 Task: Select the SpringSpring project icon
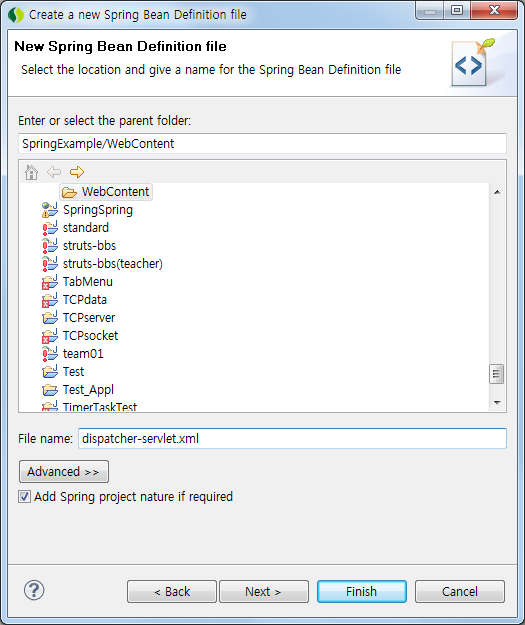(x=50, y=210)
